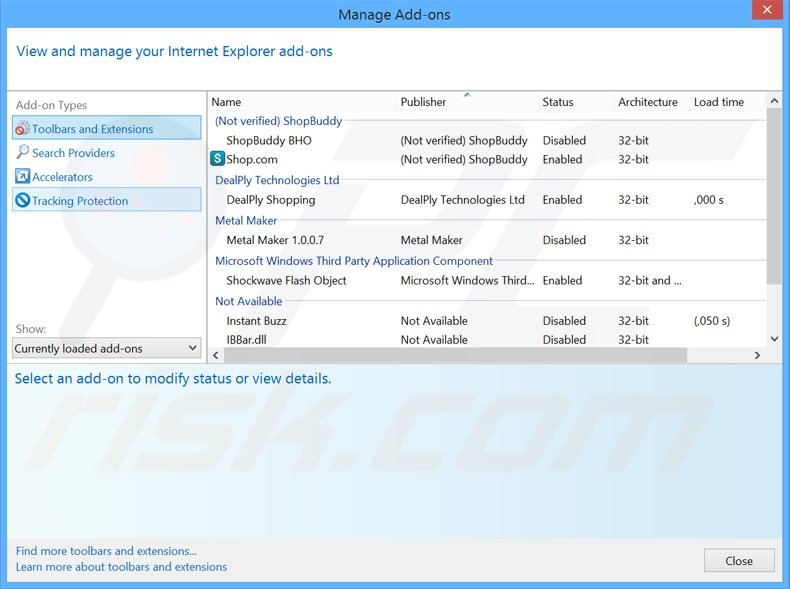Select the Instant Buzz add-on
790x589 pixels.
point(487,320)
